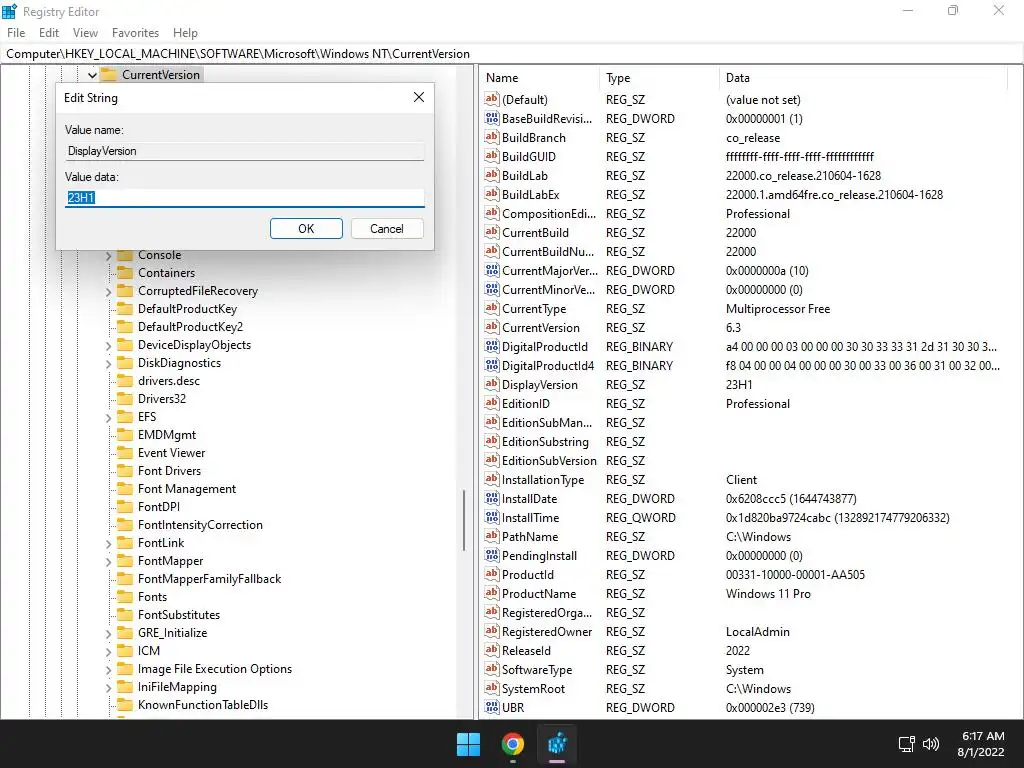Expand the EFS key
The width and height of the screenshot is (1024, 768).
(108, 418)
